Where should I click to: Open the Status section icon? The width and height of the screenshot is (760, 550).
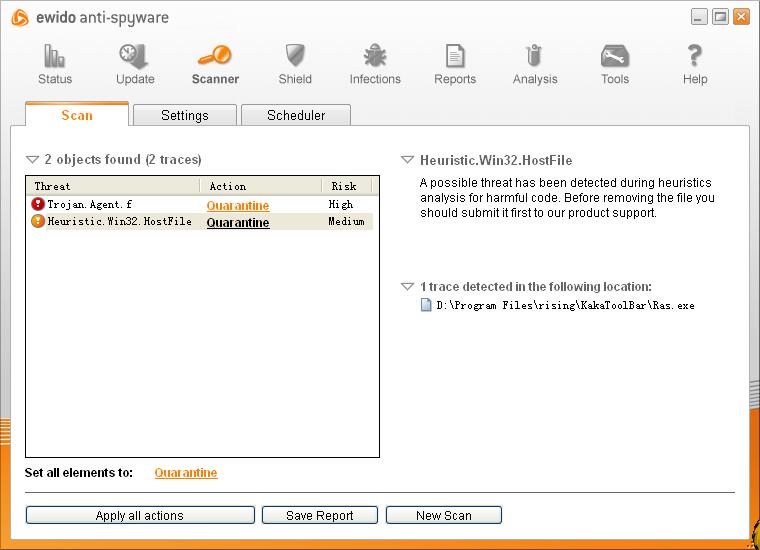[54, 56]
